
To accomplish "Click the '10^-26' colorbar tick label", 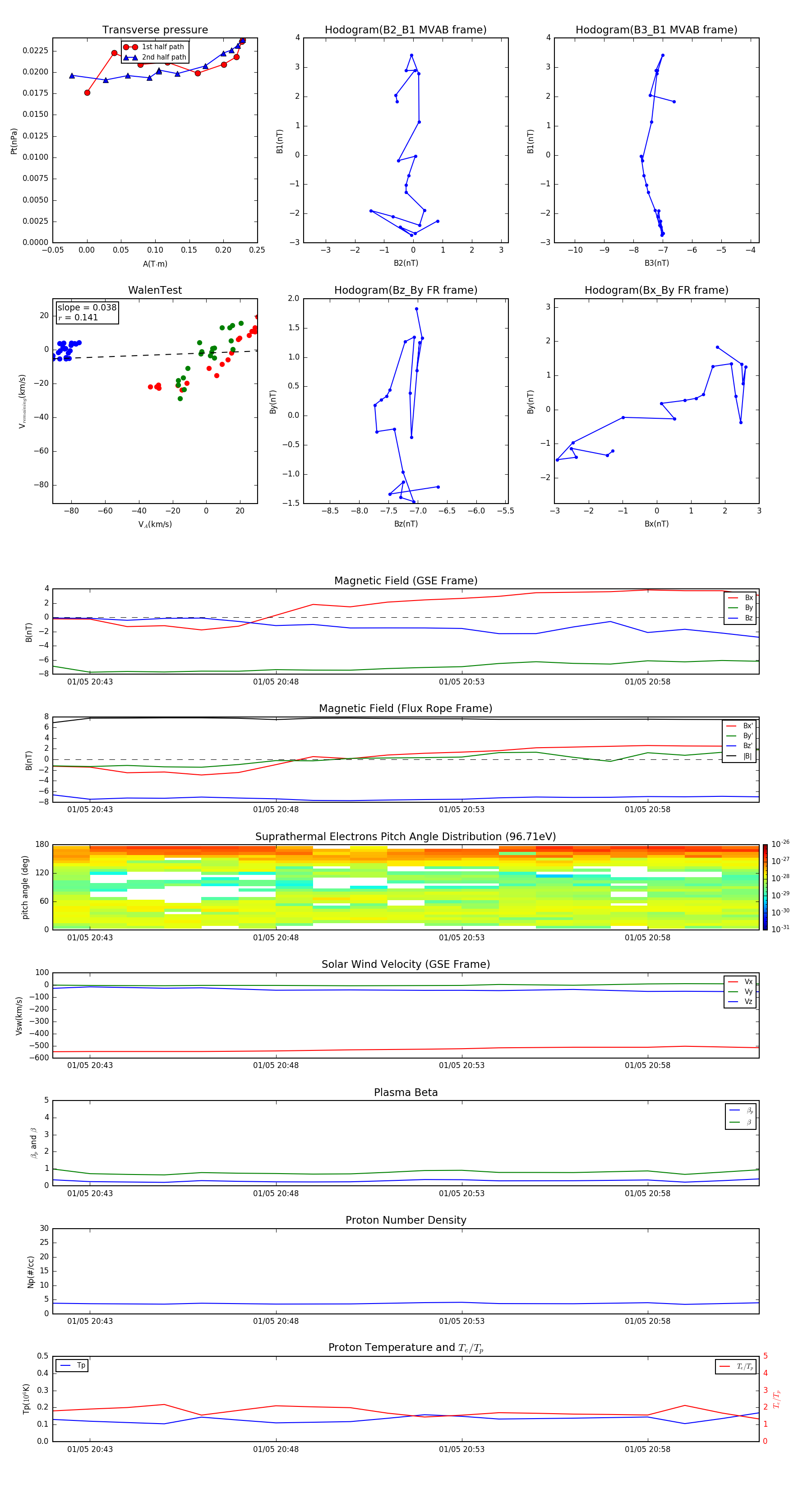I will (x=780, y=844).
